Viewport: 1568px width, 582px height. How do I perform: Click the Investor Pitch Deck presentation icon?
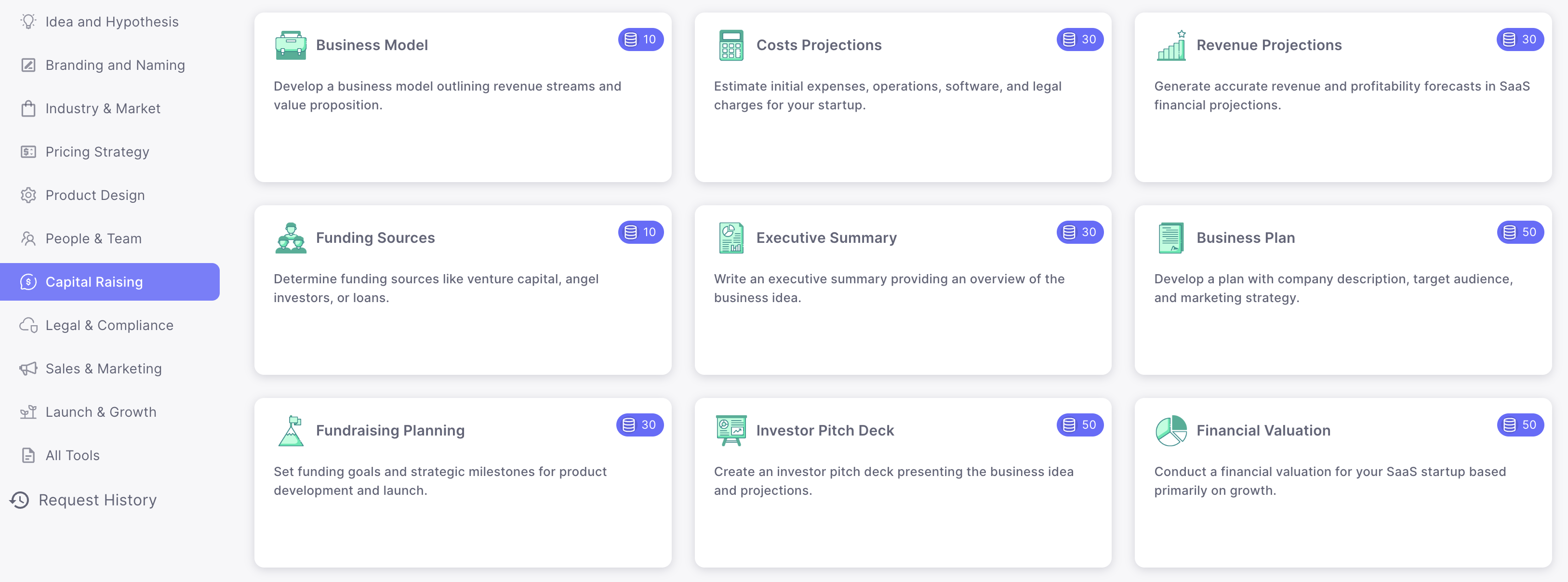tap(731, 430)
